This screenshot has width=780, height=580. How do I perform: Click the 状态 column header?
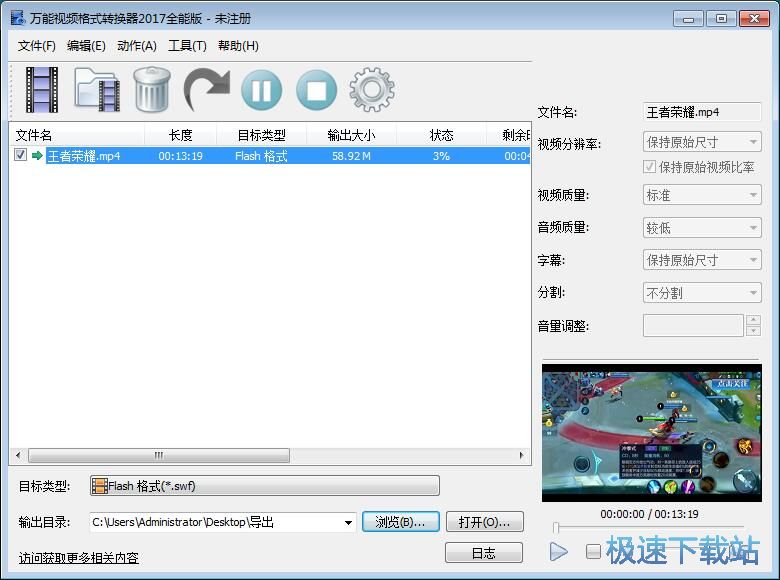coord(441,135)
